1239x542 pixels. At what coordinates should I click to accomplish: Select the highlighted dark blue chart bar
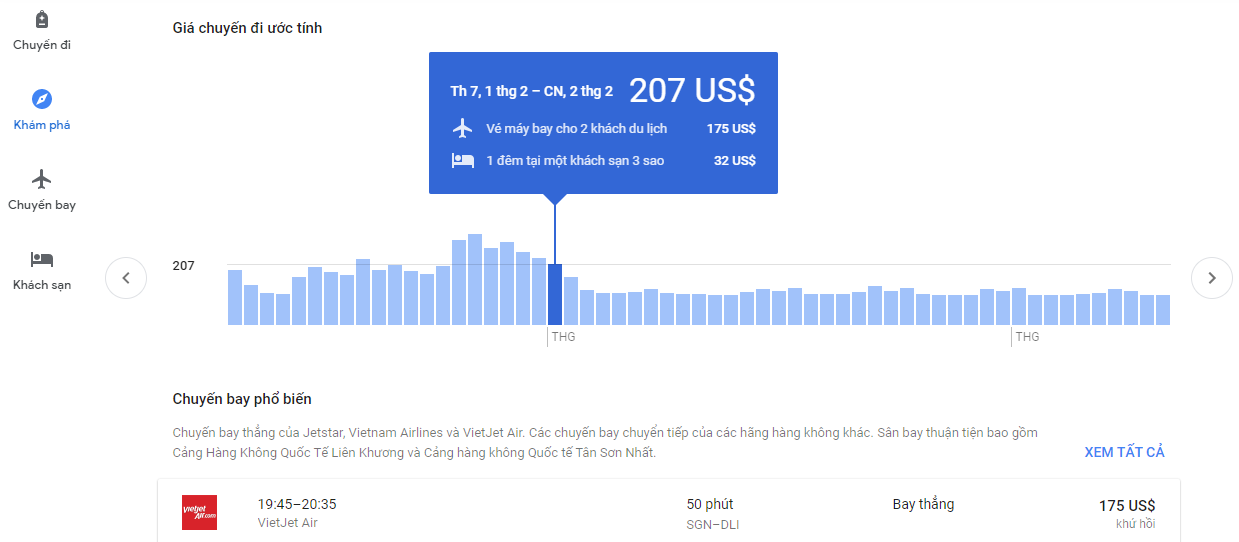coord(555,294)
